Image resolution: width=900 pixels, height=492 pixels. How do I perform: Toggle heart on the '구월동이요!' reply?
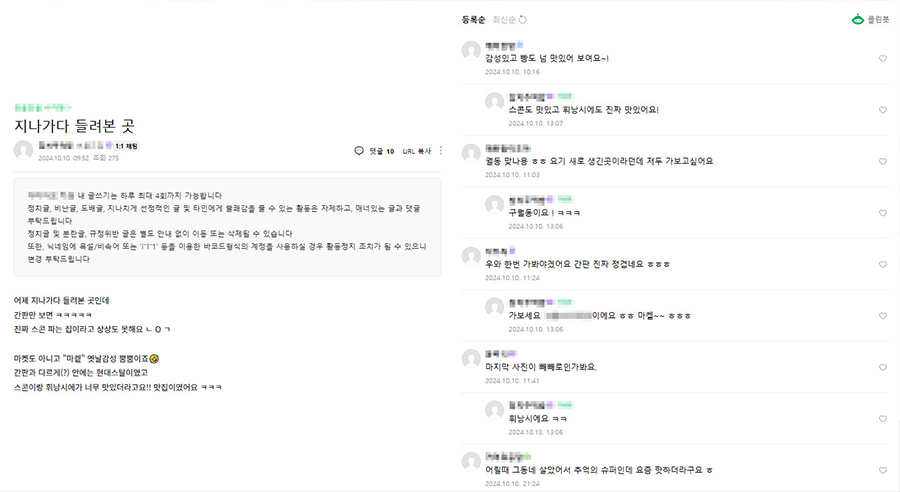click(x=883, y=212)
